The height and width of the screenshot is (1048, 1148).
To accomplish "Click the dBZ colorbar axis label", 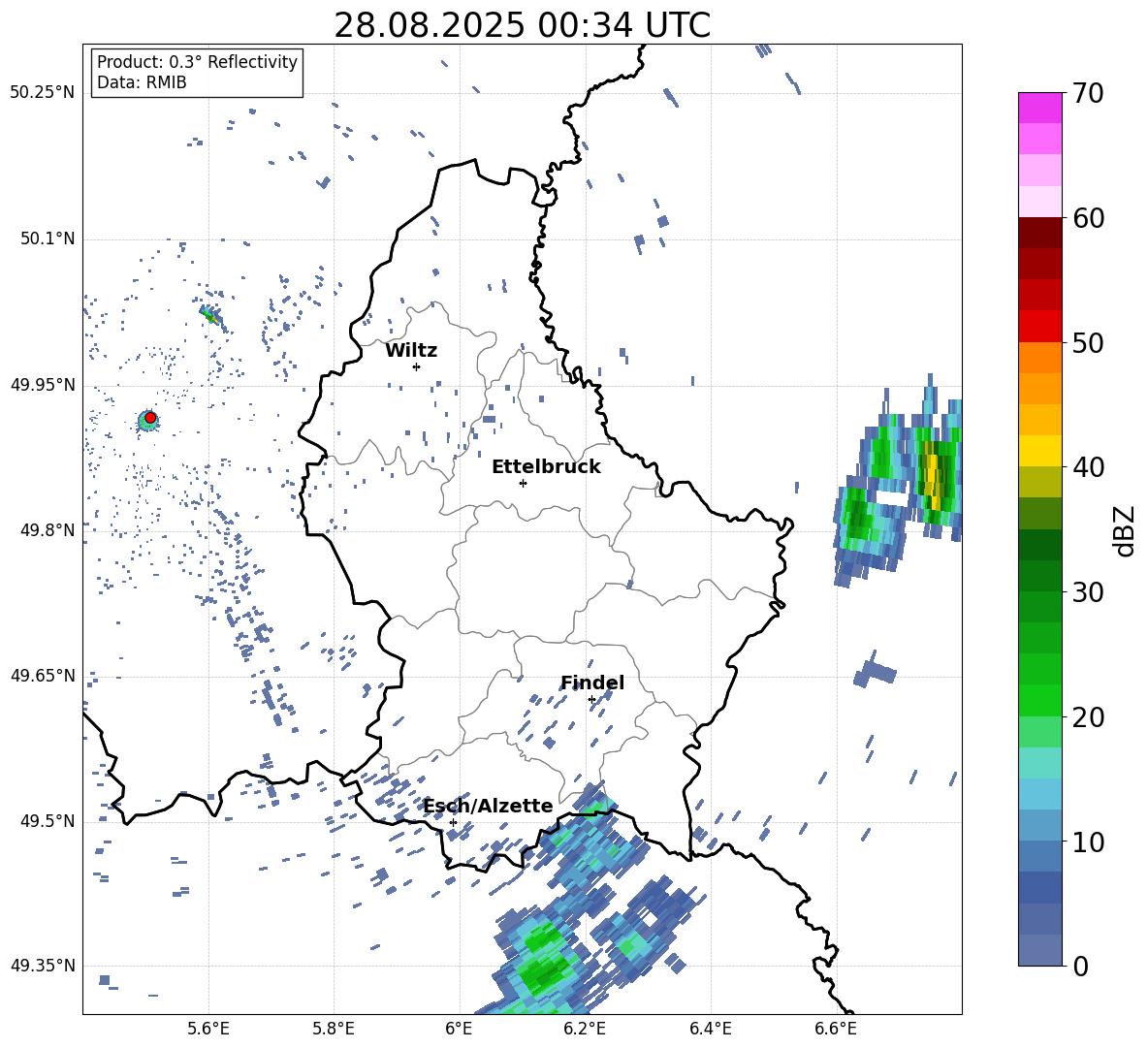I will (1124, 530).
